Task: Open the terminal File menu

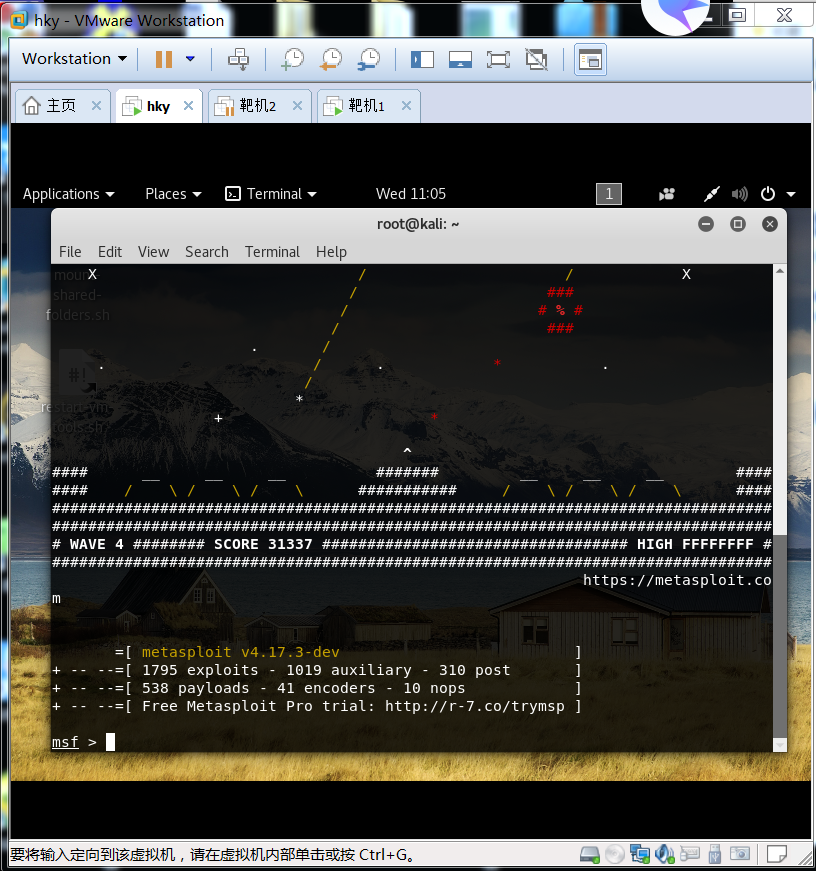Action: point(70,252)
